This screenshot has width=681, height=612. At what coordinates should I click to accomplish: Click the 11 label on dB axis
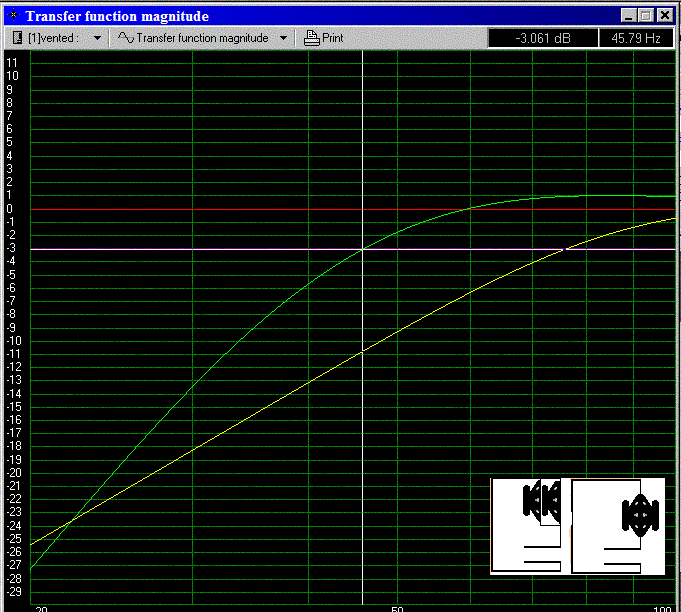pyautogui.click(x=12, y=63)
